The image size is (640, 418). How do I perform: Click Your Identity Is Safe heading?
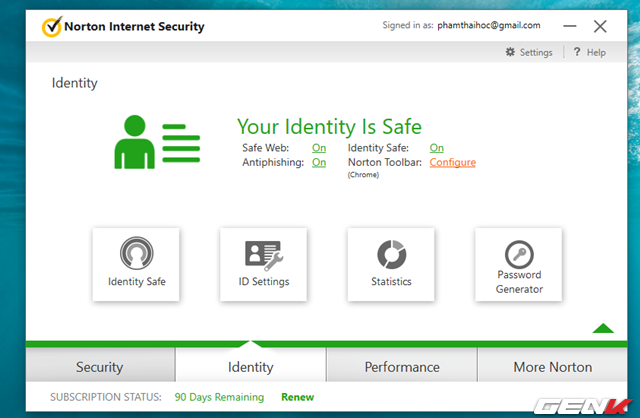click(x=329, y=127)
